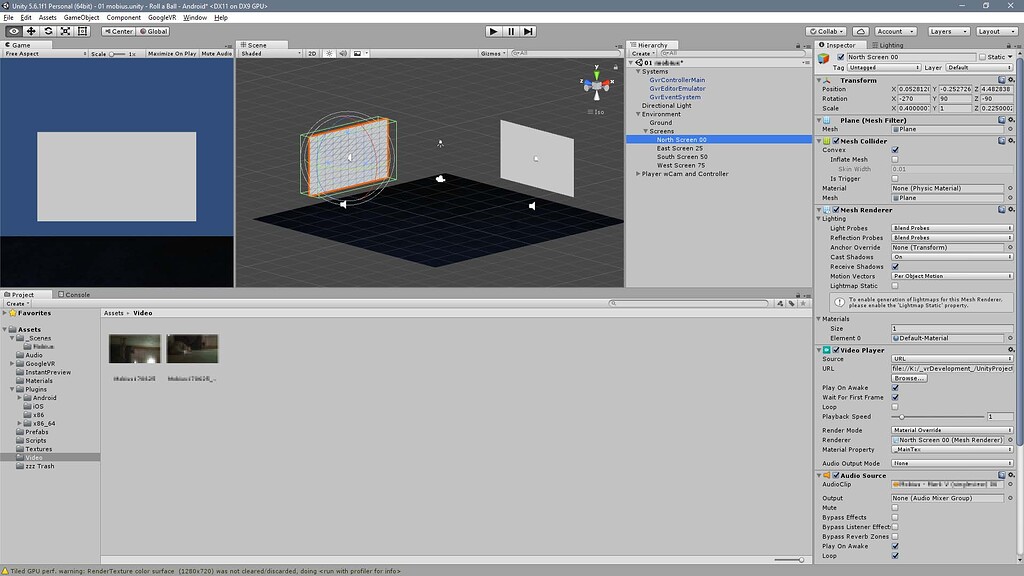Select the Rect Transform tool
The image size is (1024, 576).
(82, 31)
